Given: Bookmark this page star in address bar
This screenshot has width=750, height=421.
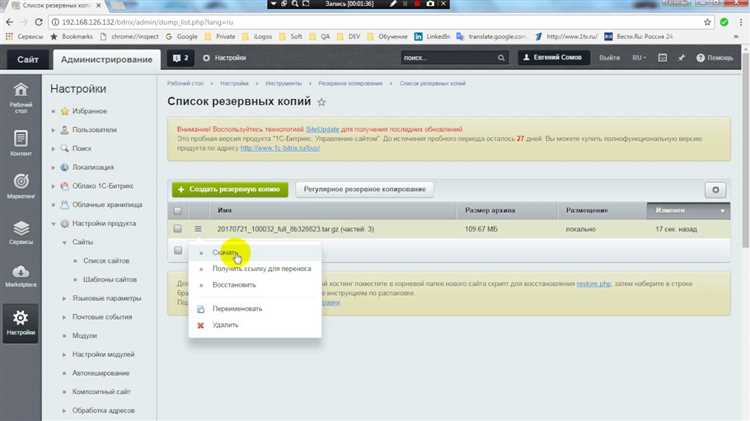Looking at the screenshot, I should pos(707,22).
